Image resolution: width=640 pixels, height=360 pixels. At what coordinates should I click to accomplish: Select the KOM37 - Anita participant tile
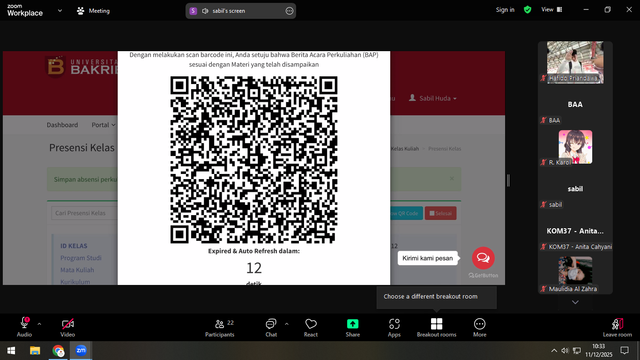point(575,231)
